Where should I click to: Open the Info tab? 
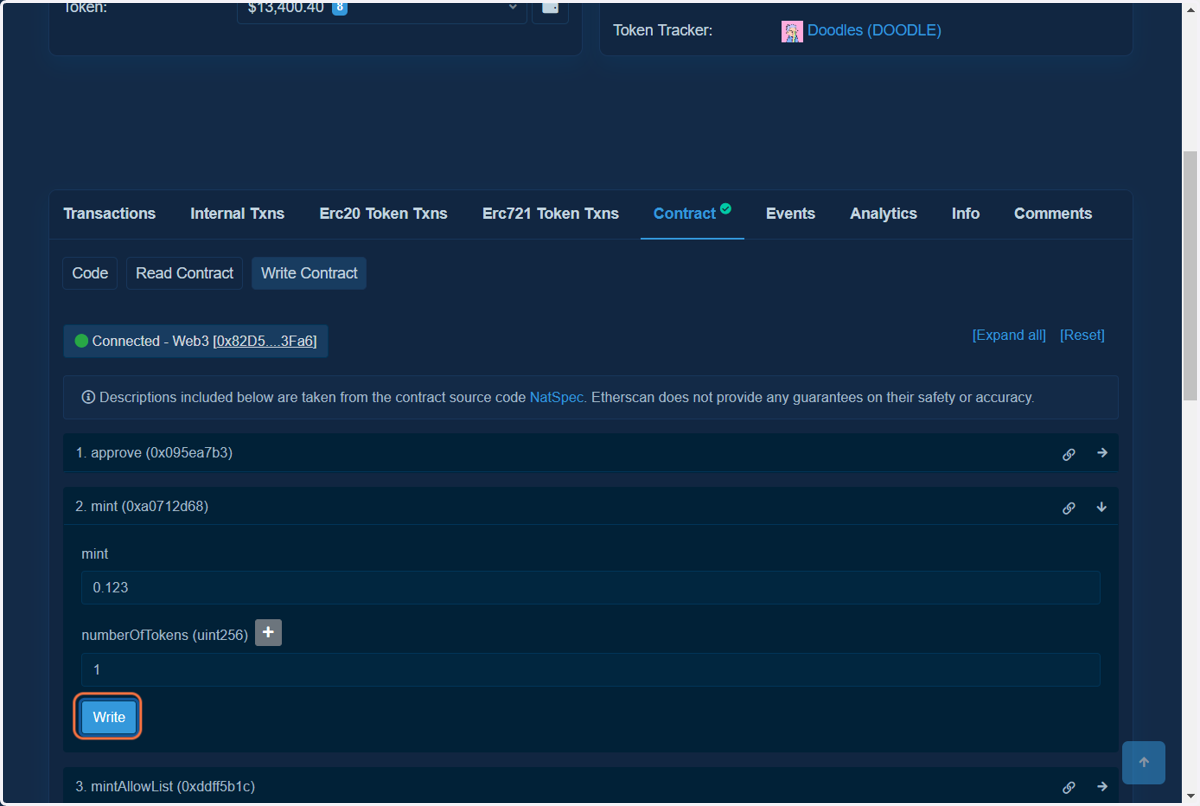[x=965, y=214]
